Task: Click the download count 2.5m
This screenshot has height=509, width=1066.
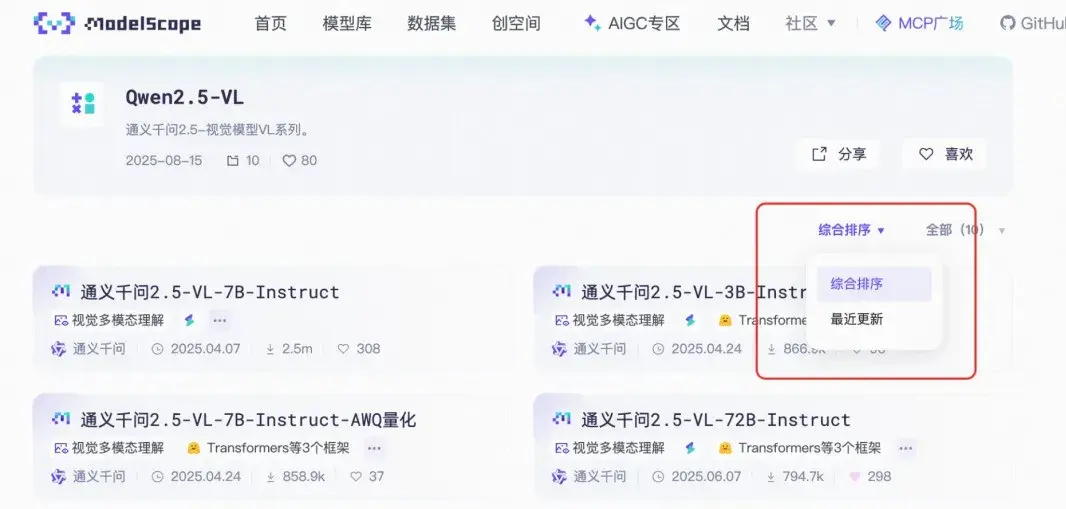Action: pyautogui.click(x=297, y=349)
